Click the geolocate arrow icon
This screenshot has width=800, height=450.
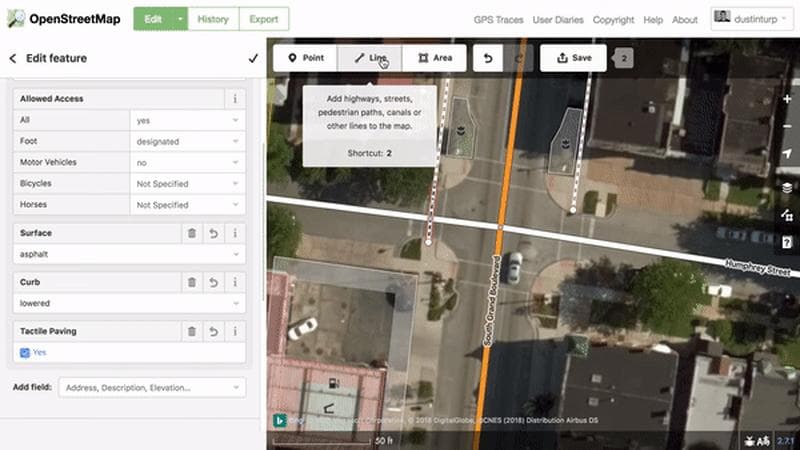787,154
